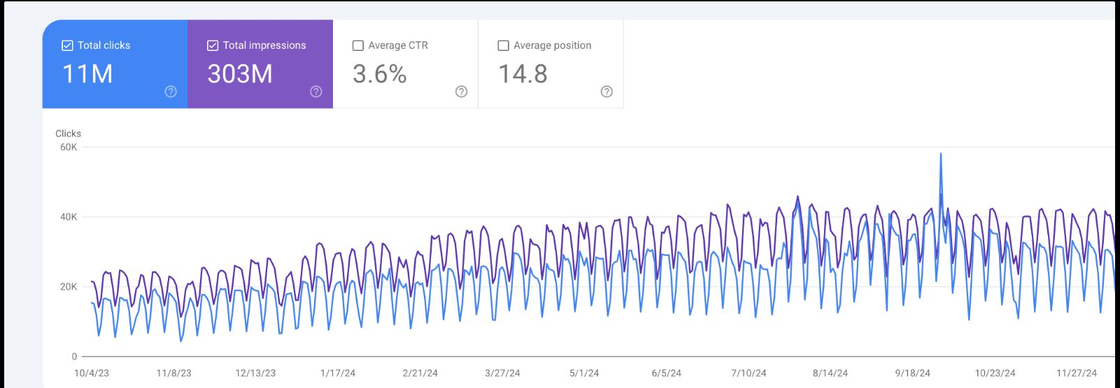The height and width of the screenshot is (388, 1120).
Task: Select the 14.8 average position value
Action: [522, 74]
